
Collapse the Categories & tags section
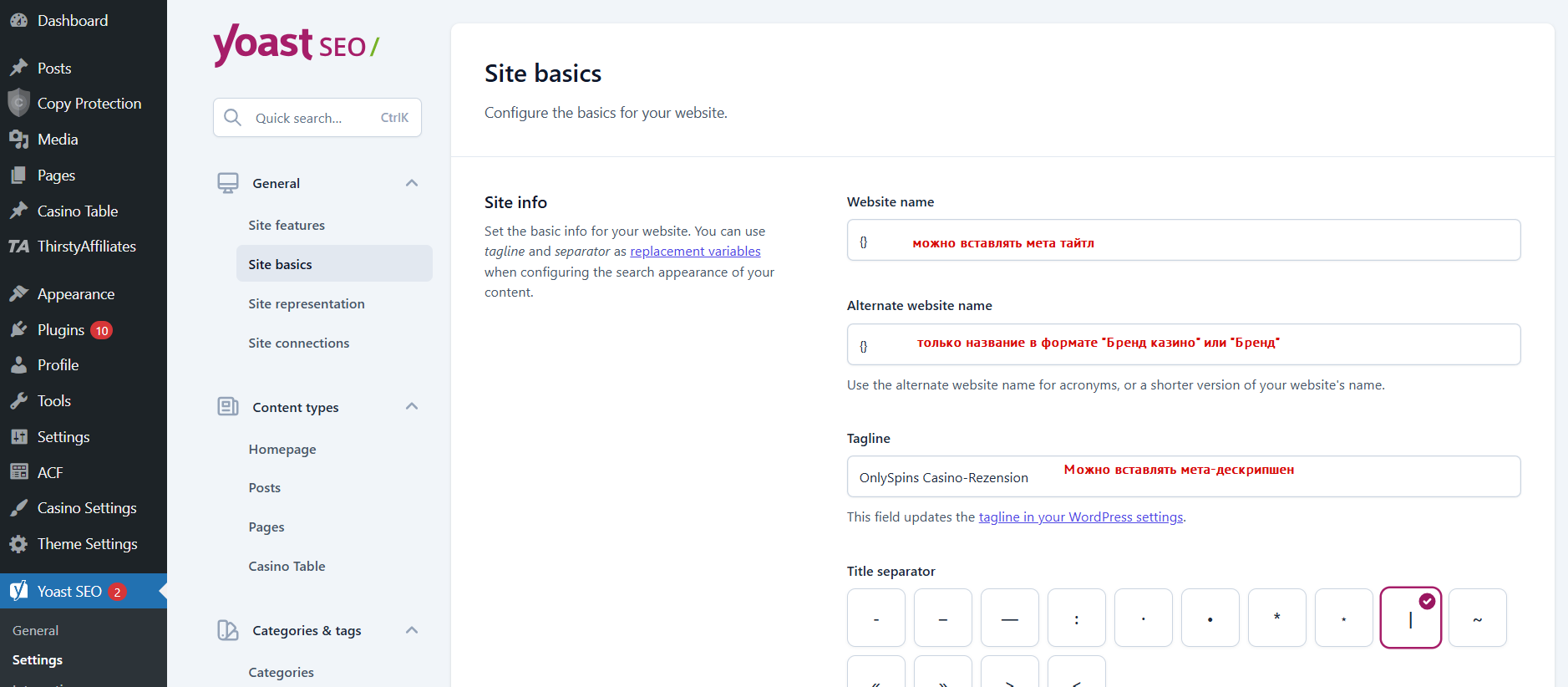412,630
